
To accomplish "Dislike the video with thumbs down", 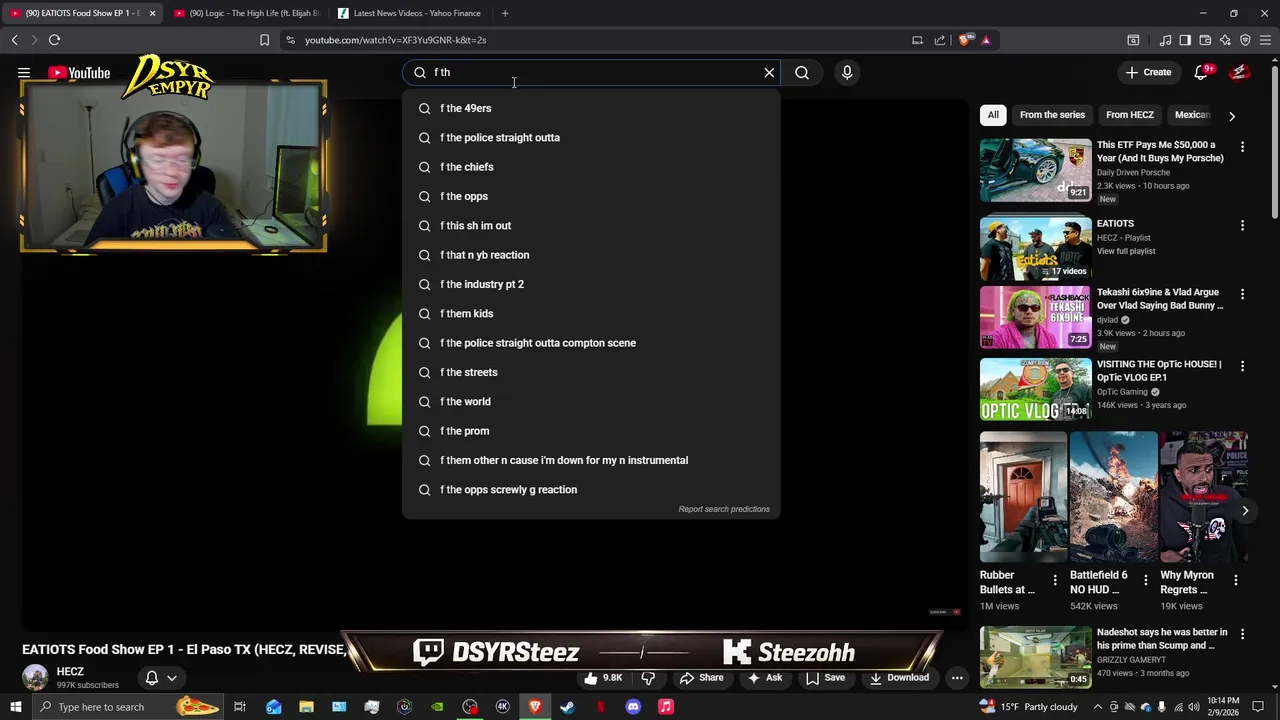I will (648, 678).
